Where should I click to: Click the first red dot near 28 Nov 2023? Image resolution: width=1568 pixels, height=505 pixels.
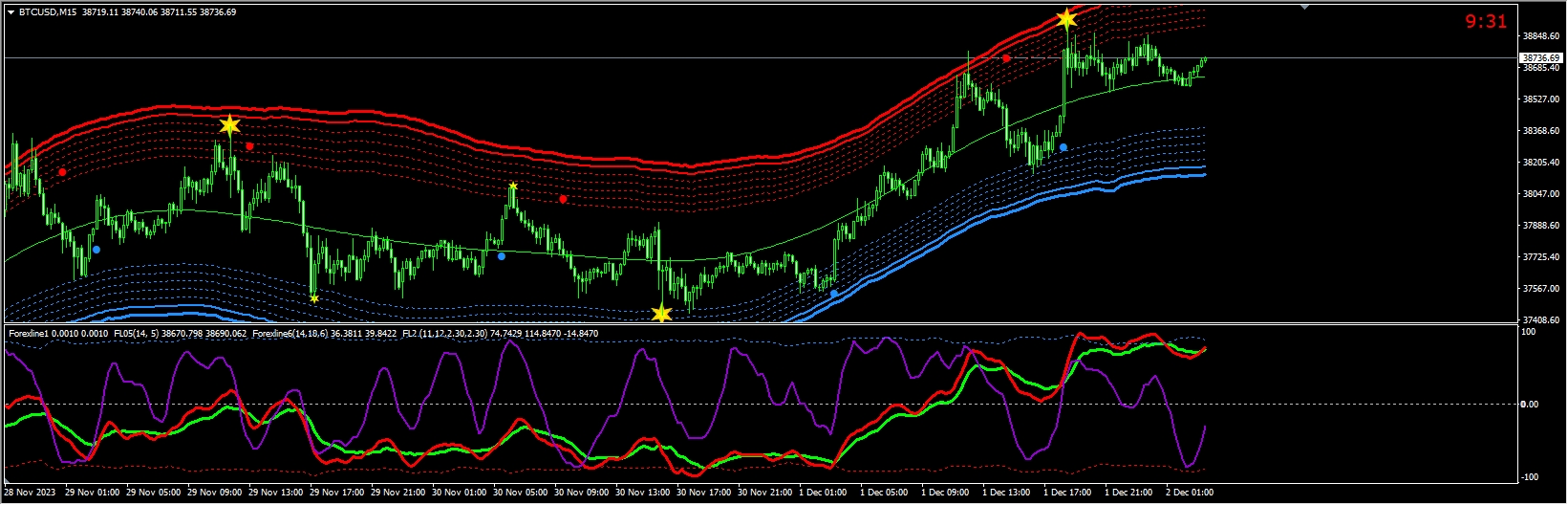tap(62, 172)
